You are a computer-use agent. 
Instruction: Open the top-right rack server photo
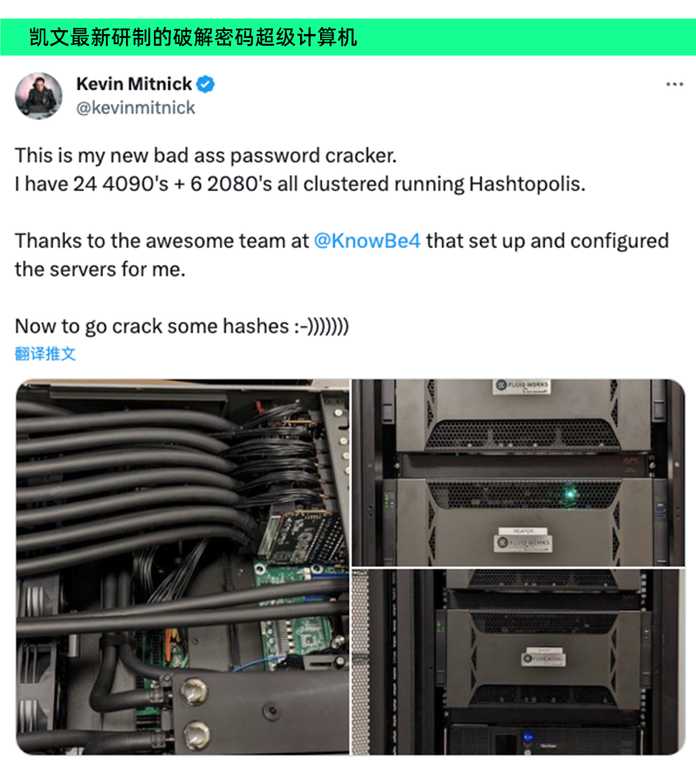(x=518, y=472)
